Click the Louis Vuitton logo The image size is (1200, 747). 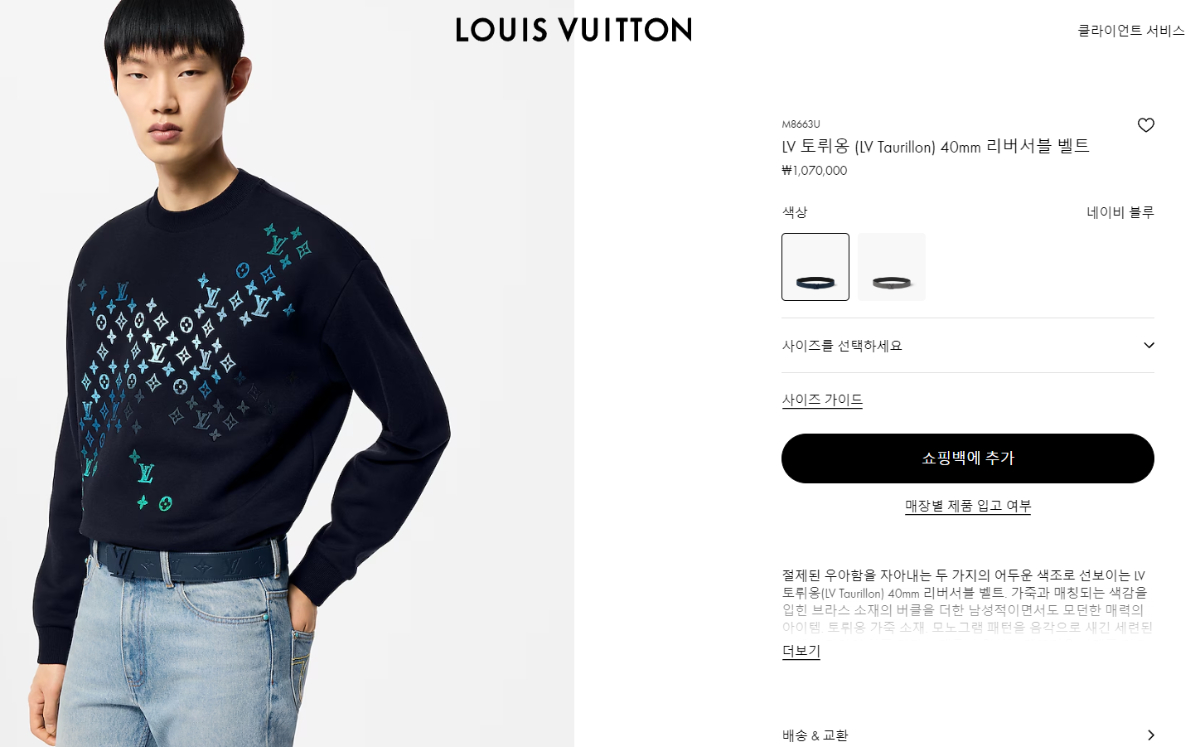point(574,30)
